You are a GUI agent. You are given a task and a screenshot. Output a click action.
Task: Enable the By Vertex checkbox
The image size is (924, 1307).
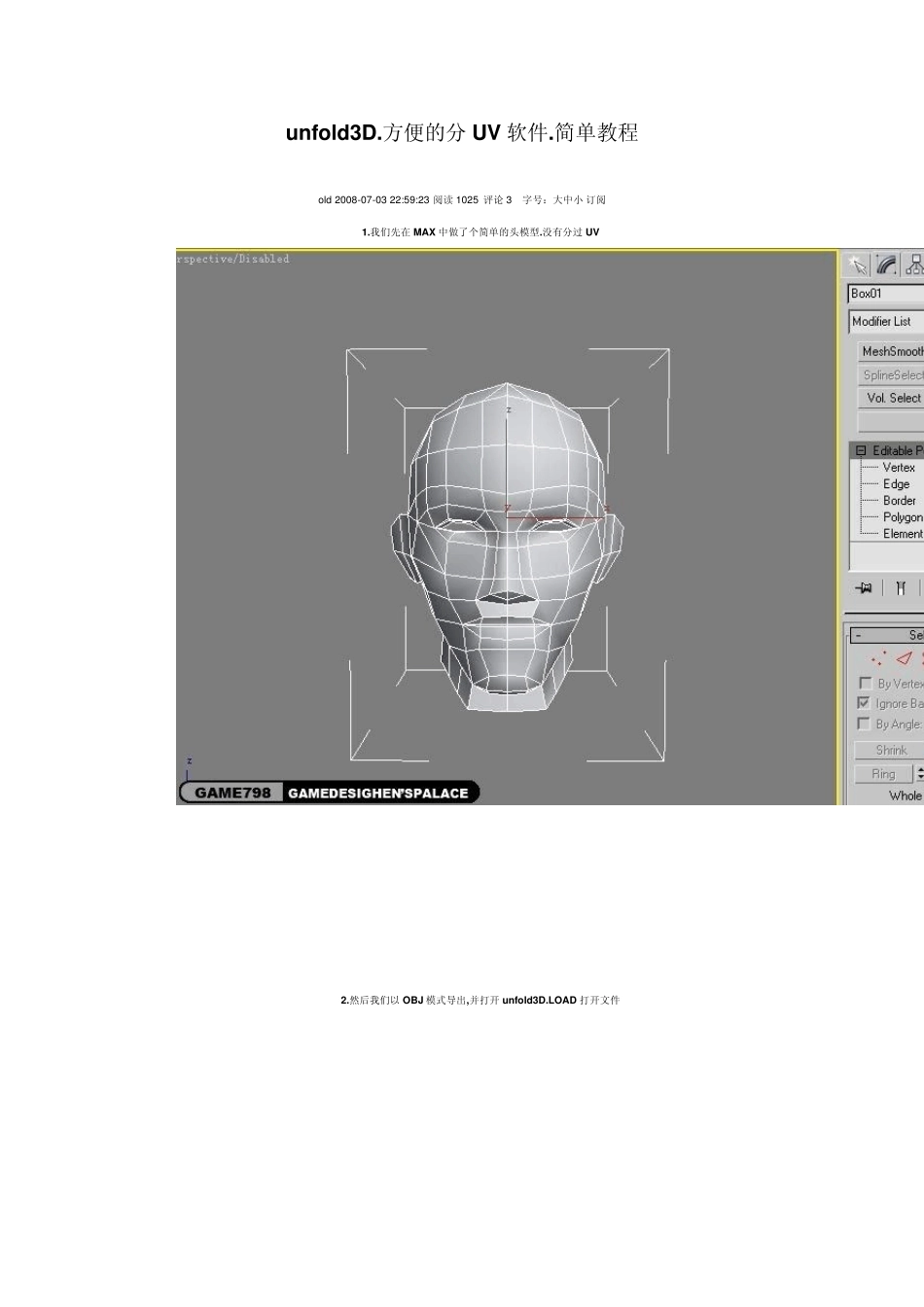[865, 683]
